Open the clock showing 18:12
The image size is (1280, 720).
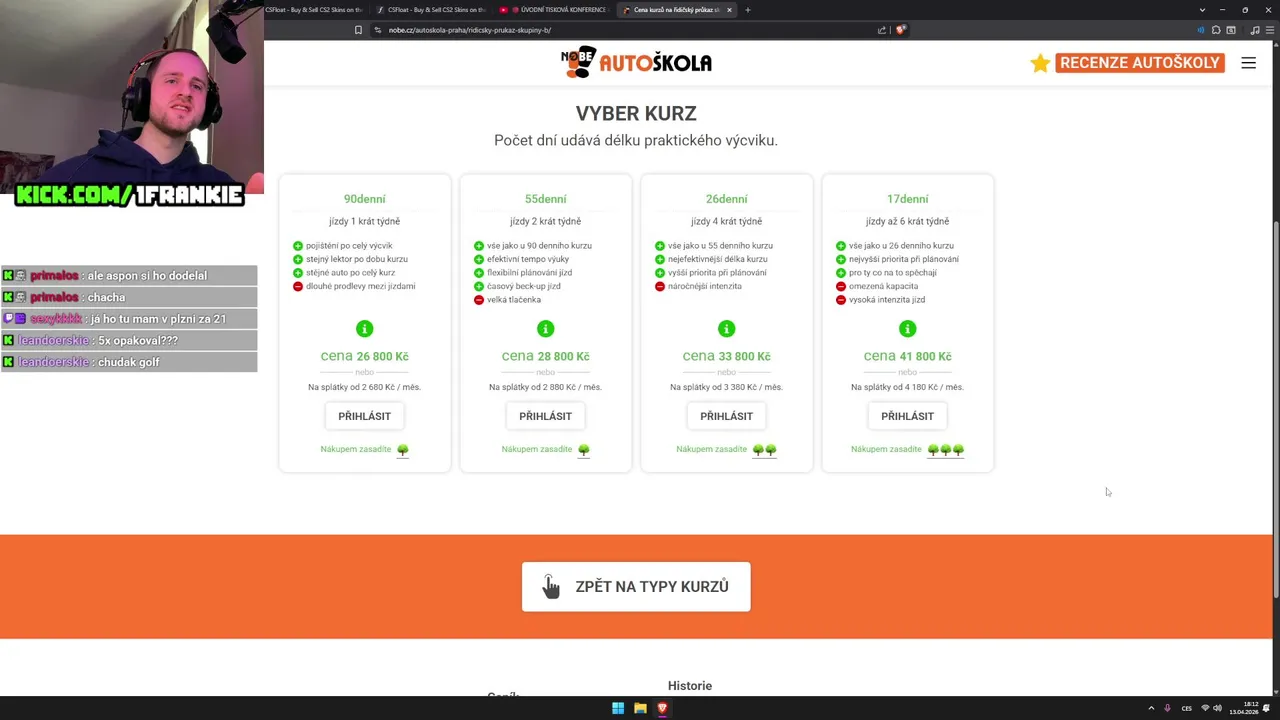[x=1243, y=708]
